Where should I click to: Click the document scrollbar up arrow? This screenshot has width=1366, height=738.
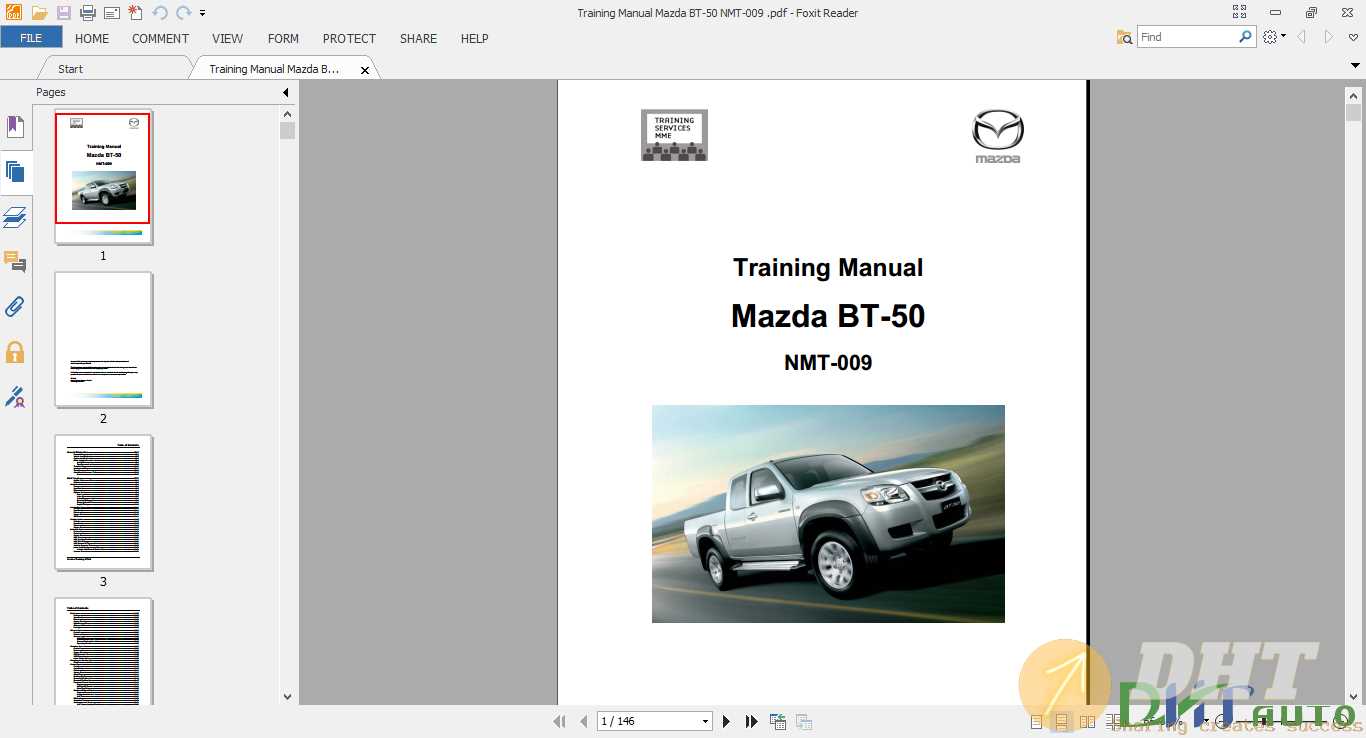(x=1354, y=95)
